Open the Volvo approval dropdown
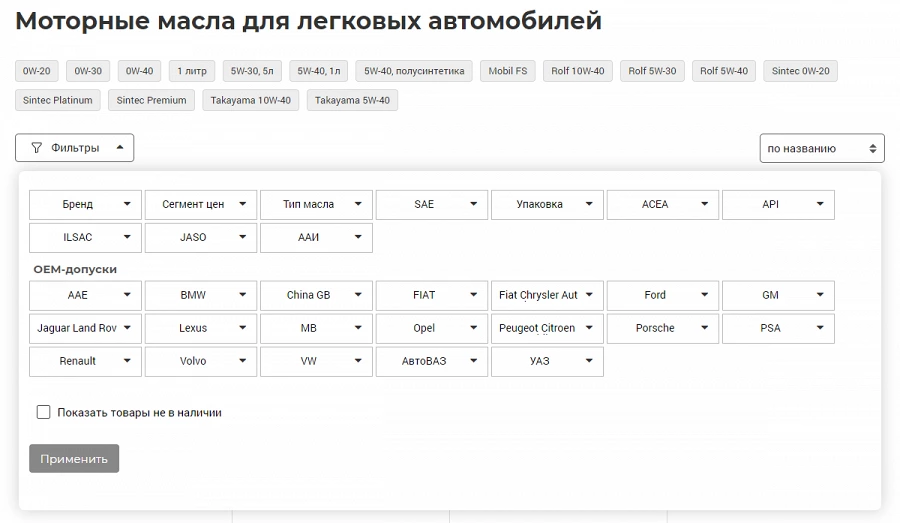Screen dimensions: 900x523 201,362
